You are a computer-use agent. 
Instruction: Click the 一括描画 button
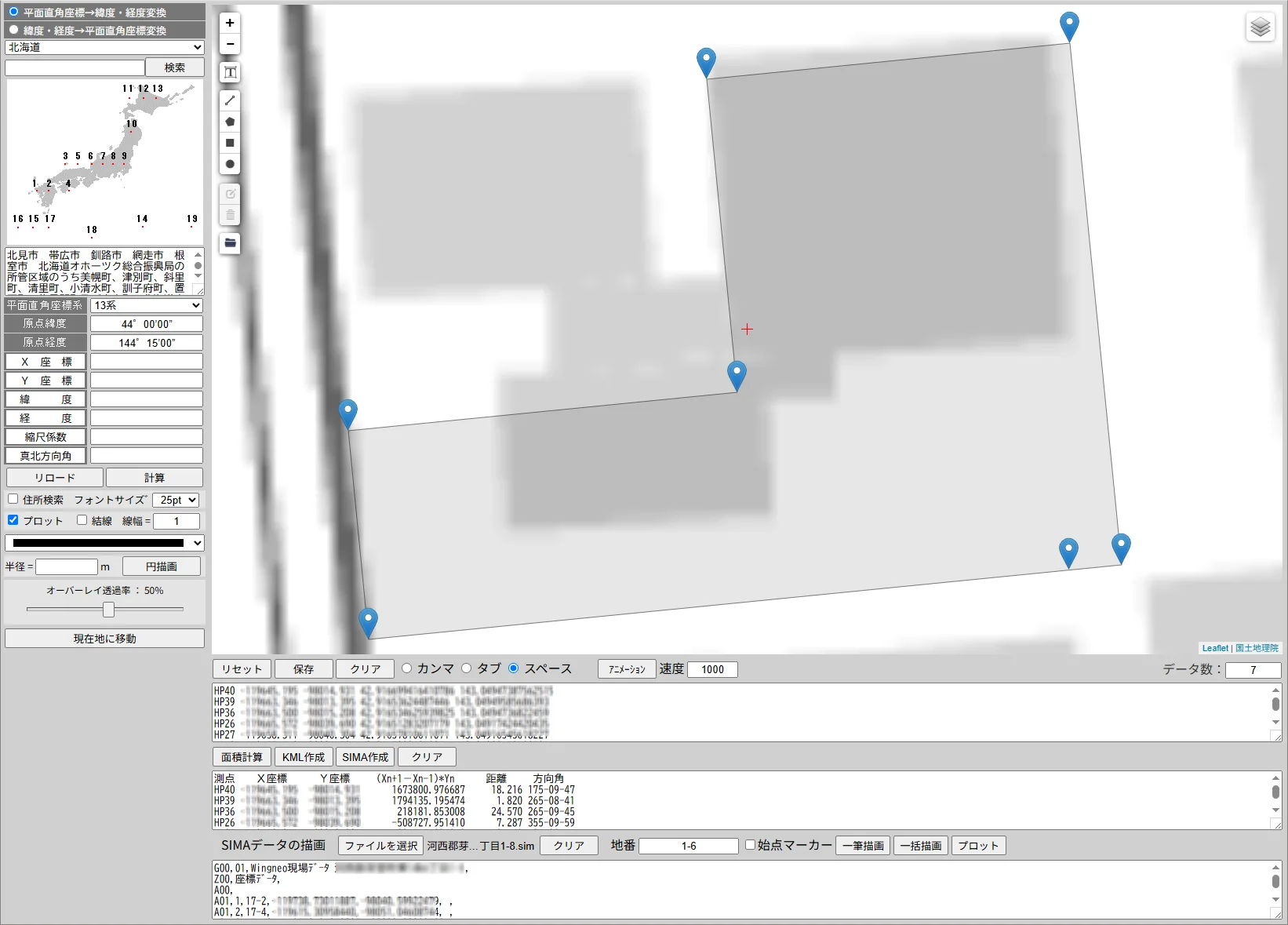click(921, 846)
